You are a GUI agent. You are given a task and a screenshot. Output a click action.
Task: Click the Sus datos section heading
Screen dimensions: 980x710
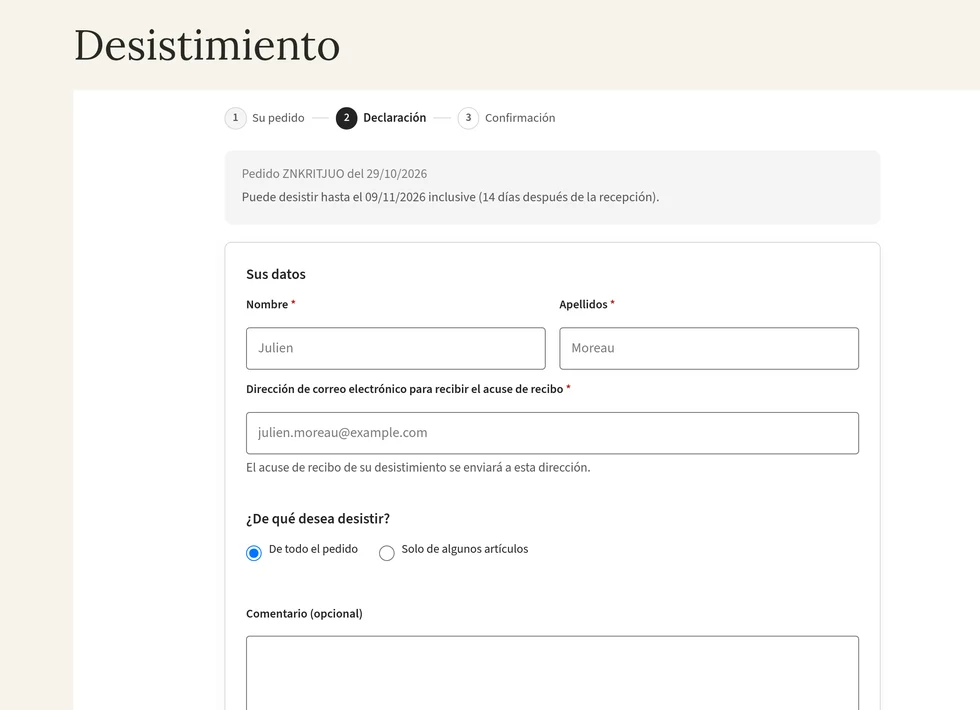276,274
